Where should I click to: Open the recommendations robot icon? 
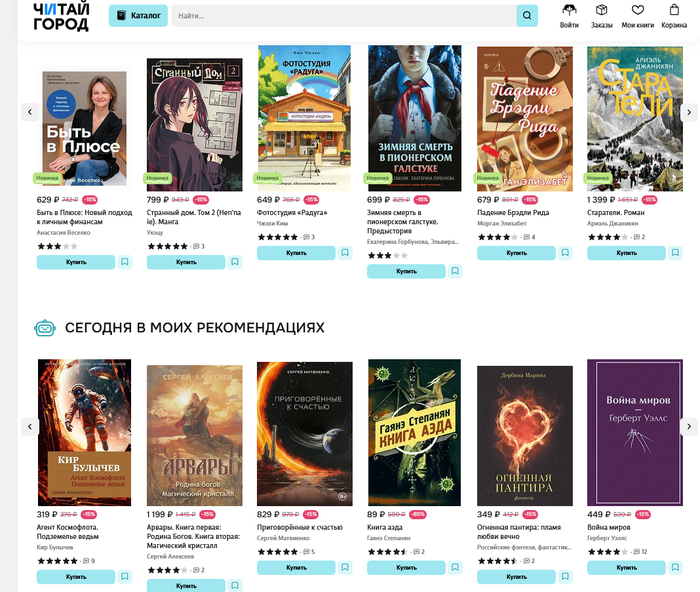click(45, 328)
